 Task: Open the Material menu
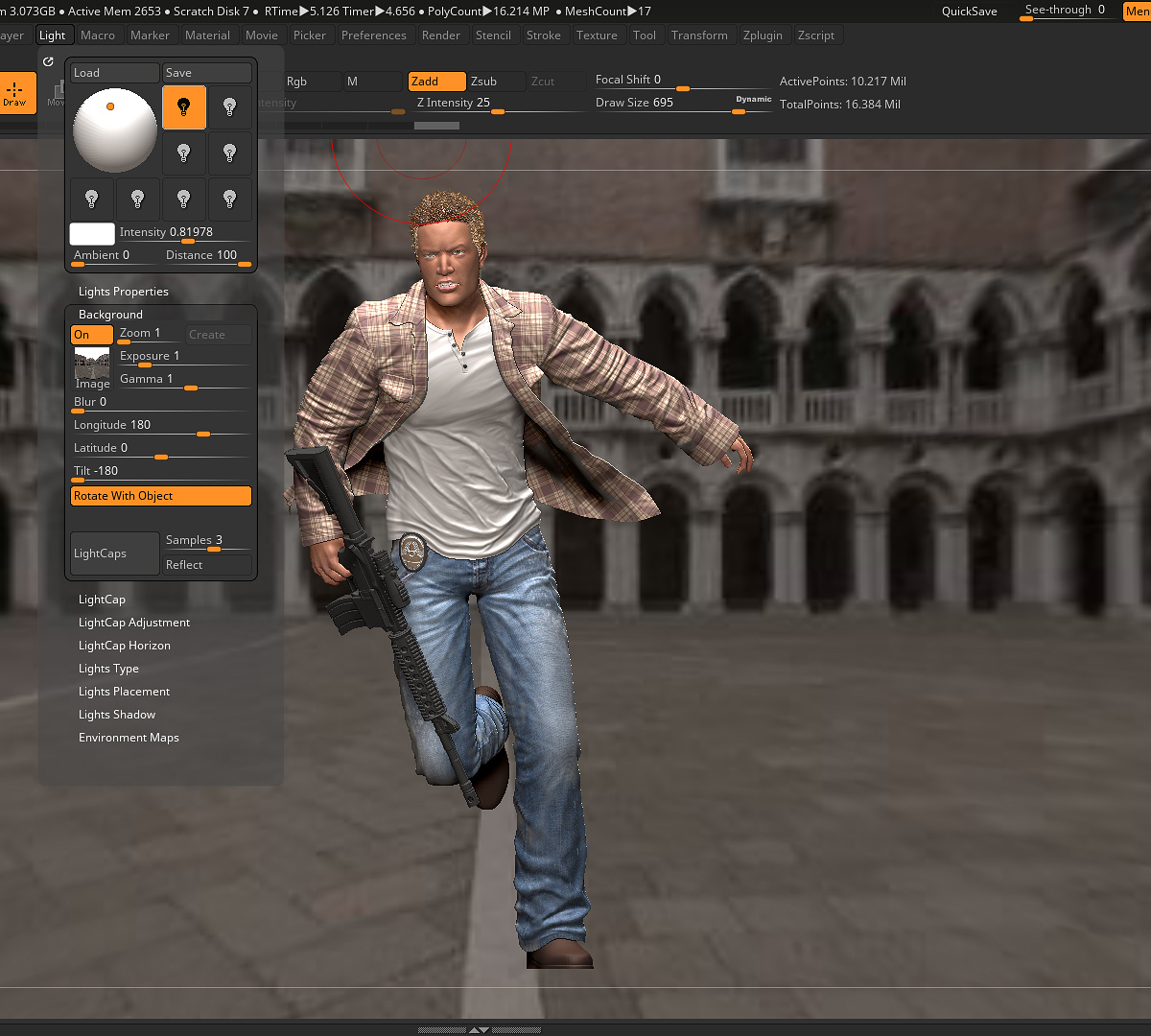[208, 35]
